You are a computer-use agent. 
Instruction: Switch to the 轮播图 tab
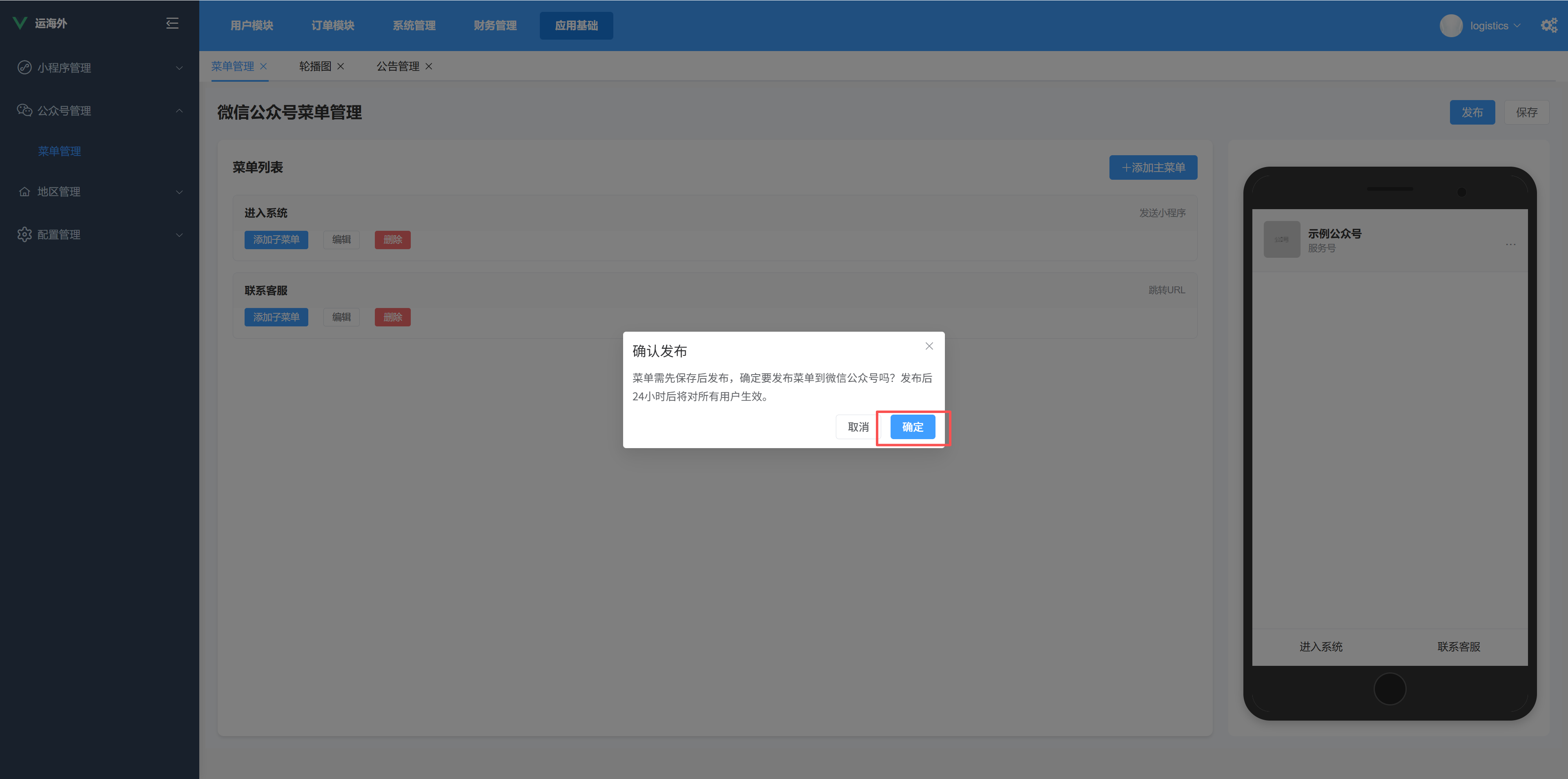tap(315, 67)
